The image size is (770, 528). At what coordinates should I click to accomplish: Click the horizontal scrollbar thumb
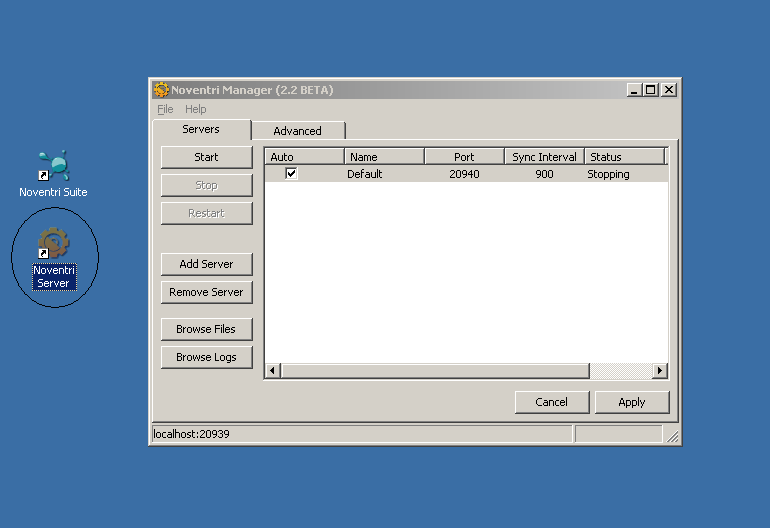pos(435,370)
